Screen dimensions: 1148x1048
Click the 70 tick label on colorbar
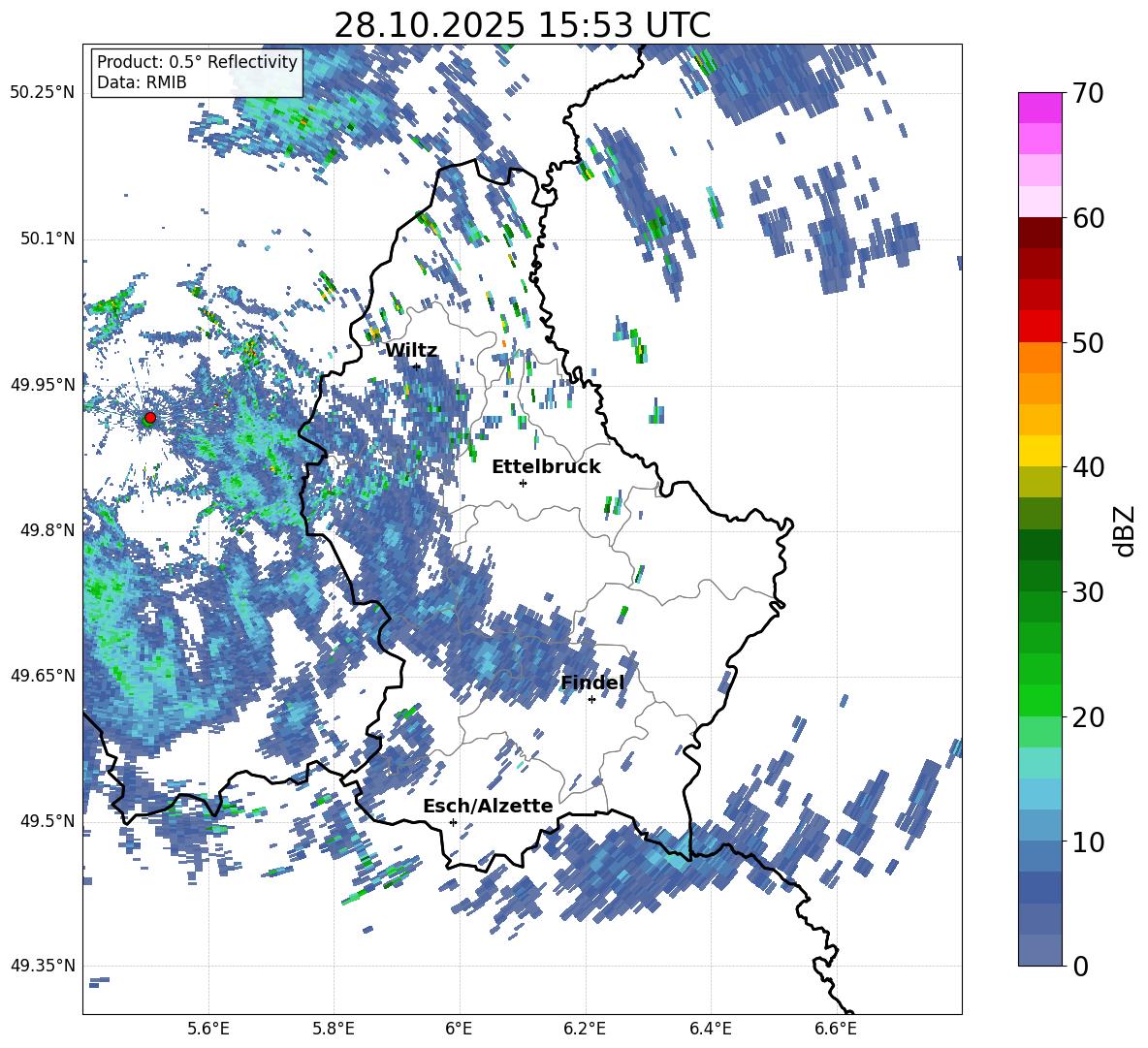tap(1089, 93)
